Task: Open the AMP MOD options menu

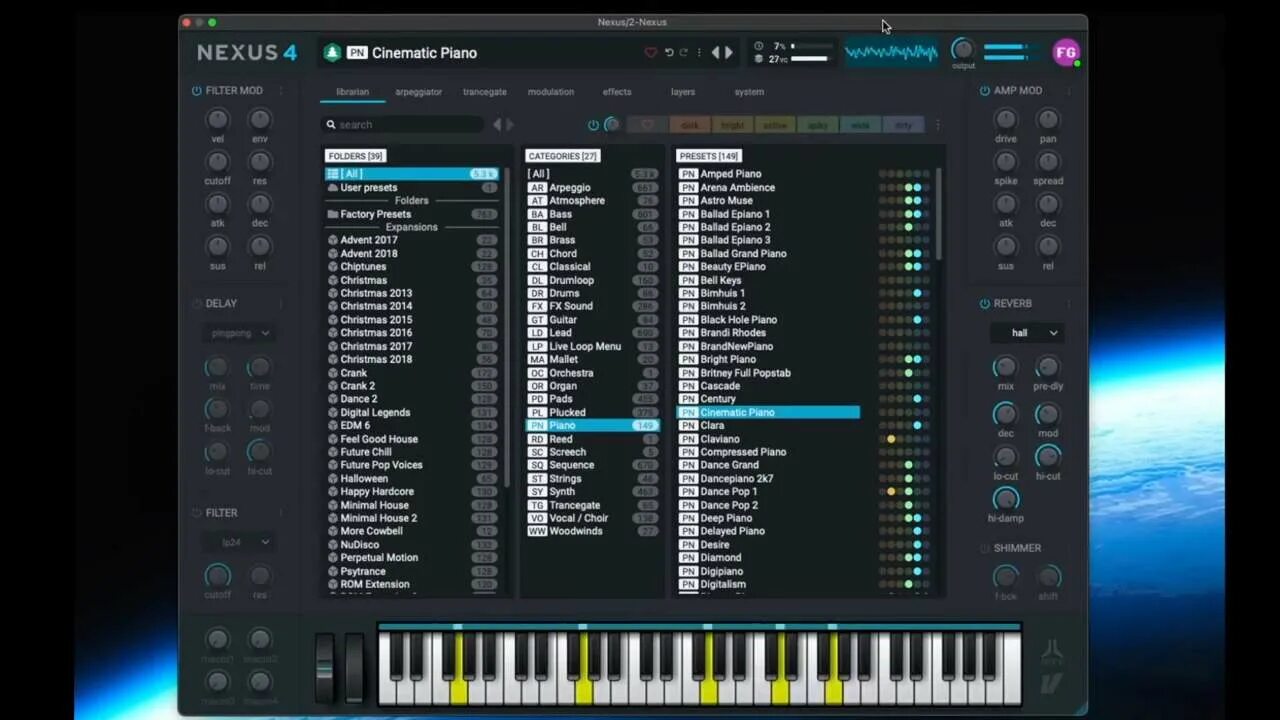Action: [x=1067, y=91]
